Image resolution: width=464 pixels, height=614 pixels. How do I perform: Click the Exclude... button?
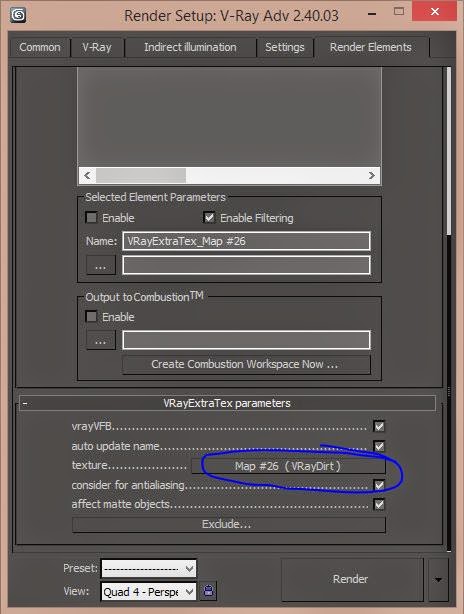[229, 524]
